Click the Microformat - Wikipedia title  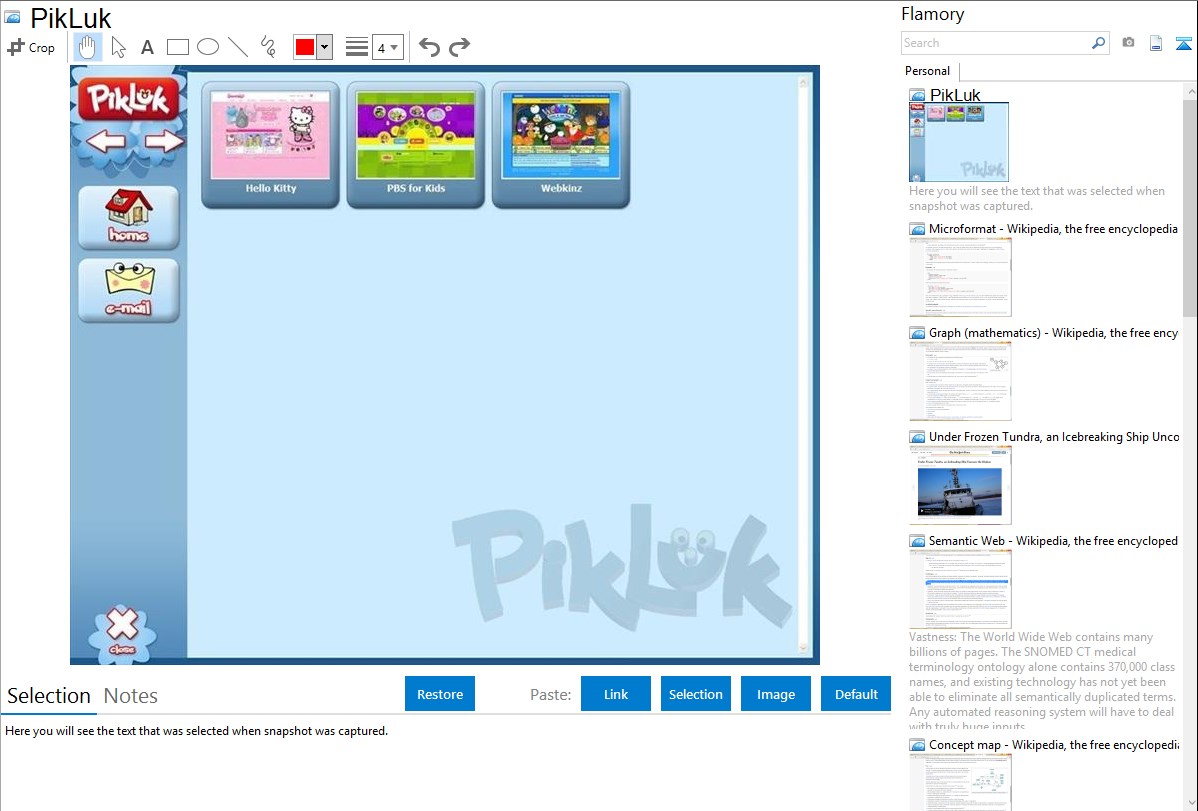pyautogui.click(x=1053, y=229)
